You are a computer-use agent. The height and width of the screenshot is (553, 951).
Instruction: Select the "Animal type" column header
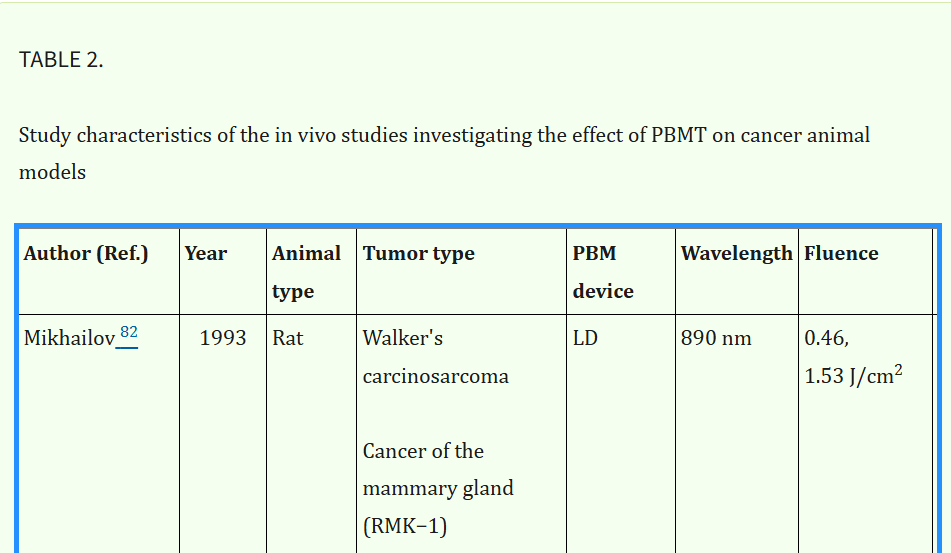(306, 272)
